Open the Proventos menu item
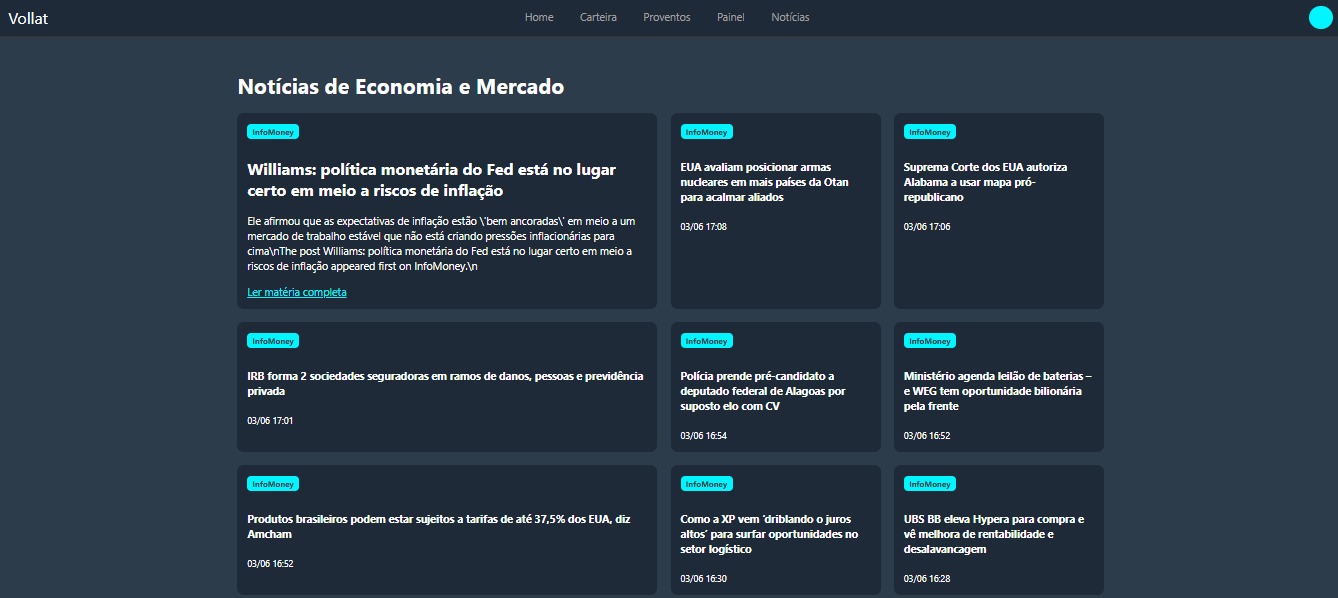The image size is (1338, 598). click(x=667, y=17)
